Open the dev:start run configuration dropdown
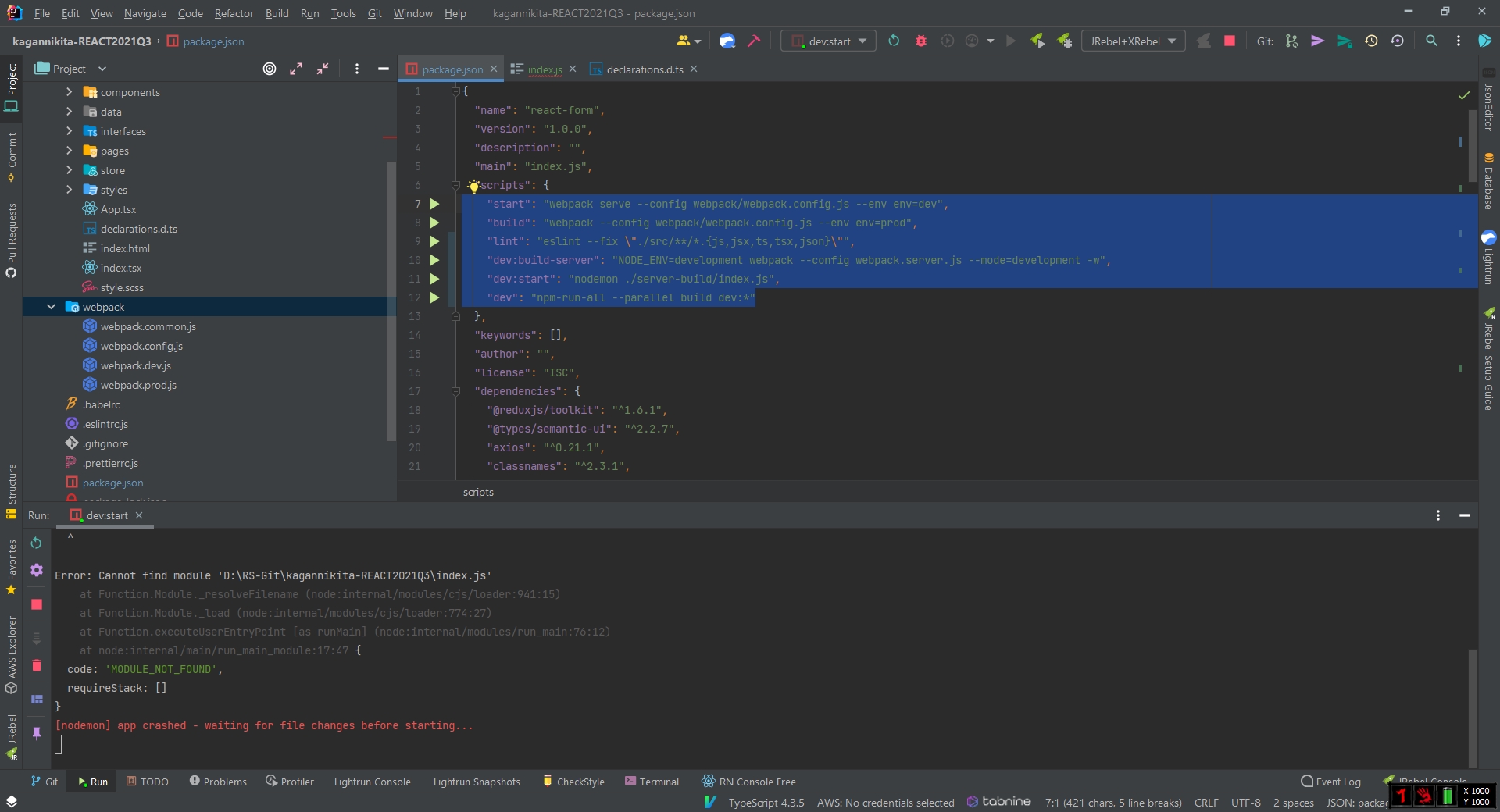The height and width of the screenshot is (812, 1500). [x=828, y=41]
